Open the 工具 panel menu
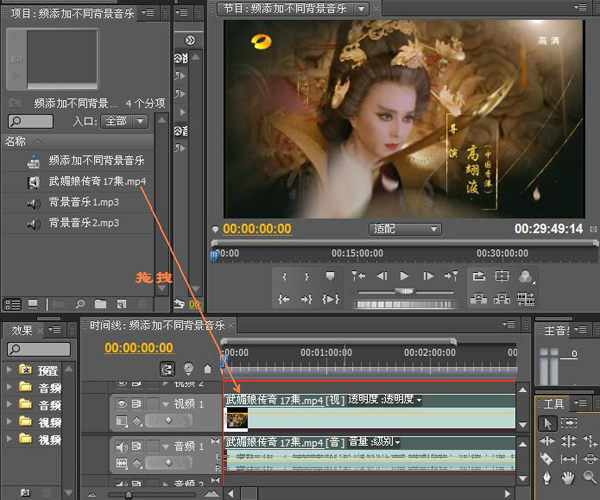The height and width of the screenshot is (500, 600). 580,403
